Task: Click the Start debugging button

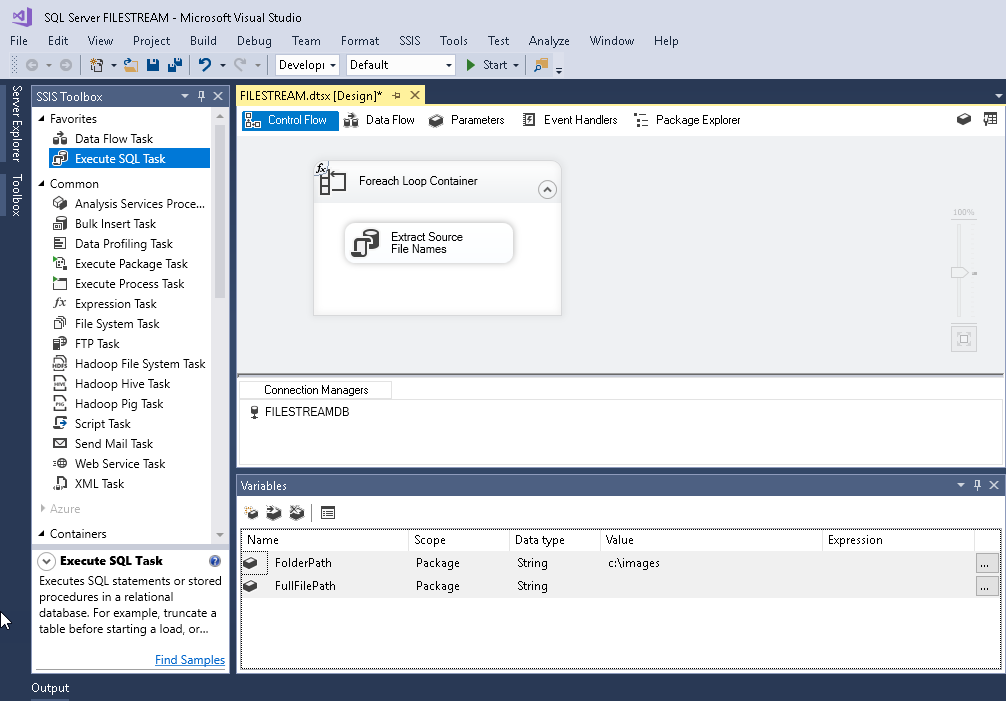Action: click(486, 65)
